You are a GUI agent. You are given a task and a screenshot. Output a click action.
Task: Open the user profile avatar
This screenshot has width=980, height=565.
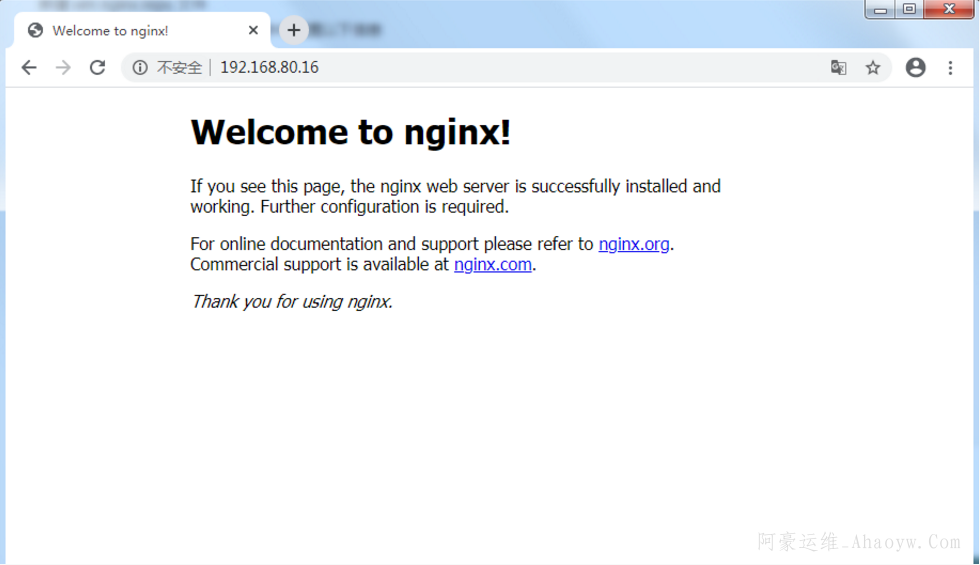[x=915, y=68]
